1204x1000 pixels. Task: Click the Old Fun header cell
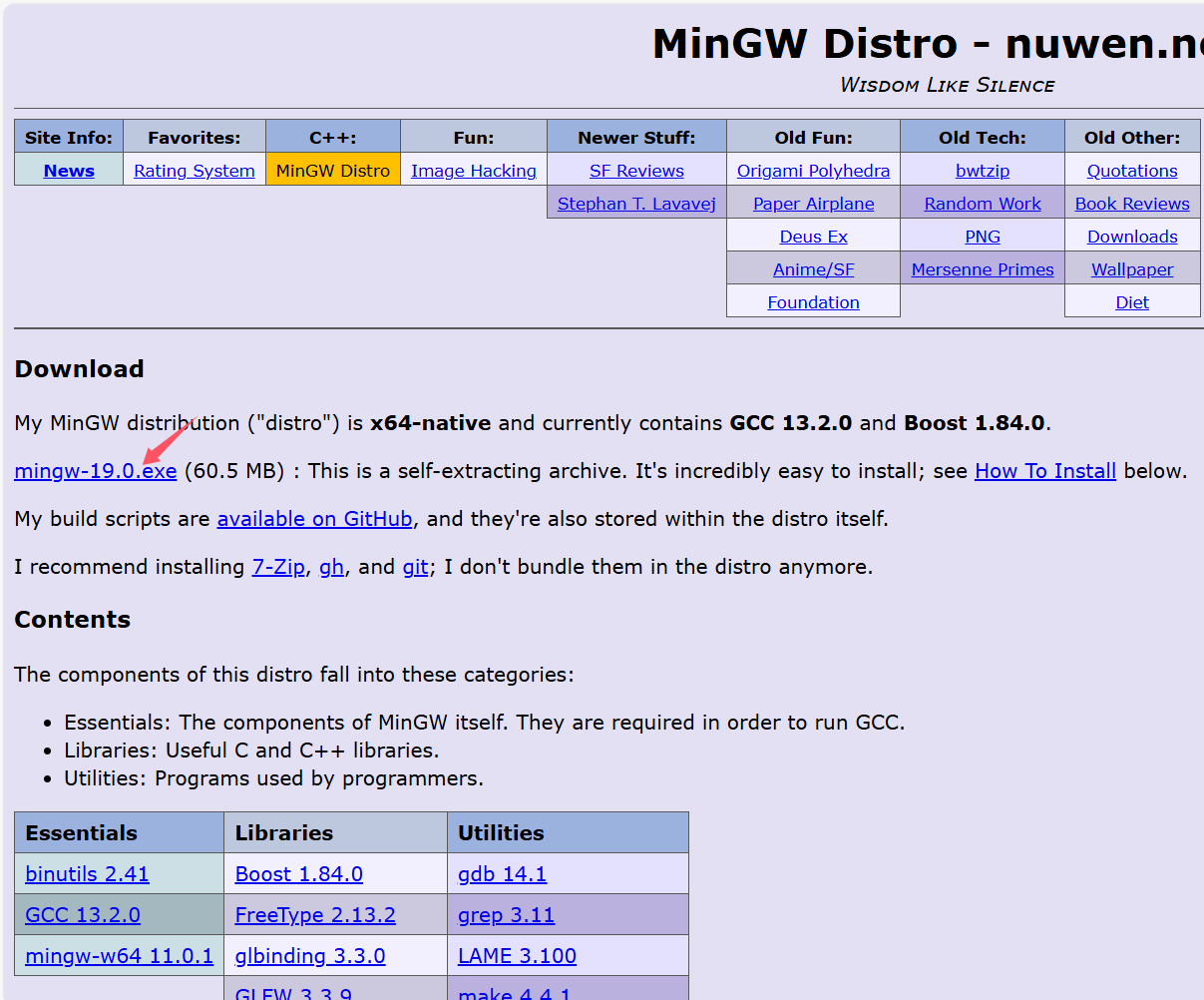[813, 137]
